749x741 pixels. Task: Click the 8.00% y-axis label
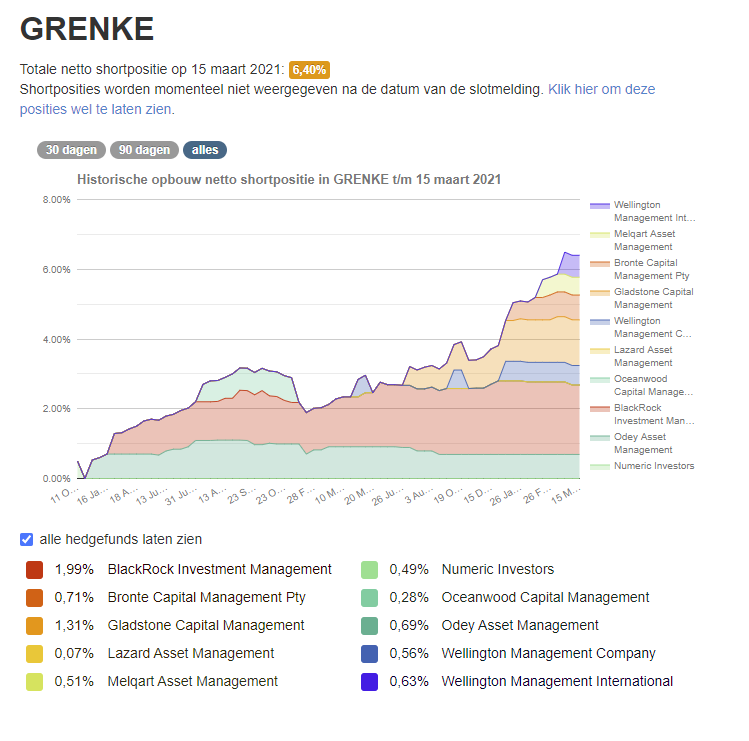(56, 200)
